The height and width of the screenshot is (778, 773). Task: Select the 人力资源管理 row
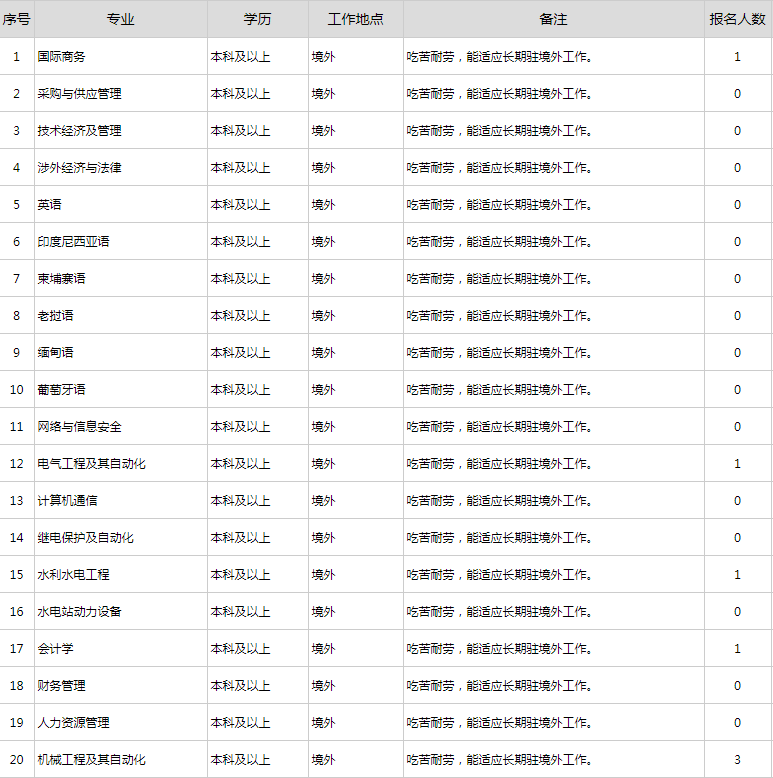tap(73, 723)
